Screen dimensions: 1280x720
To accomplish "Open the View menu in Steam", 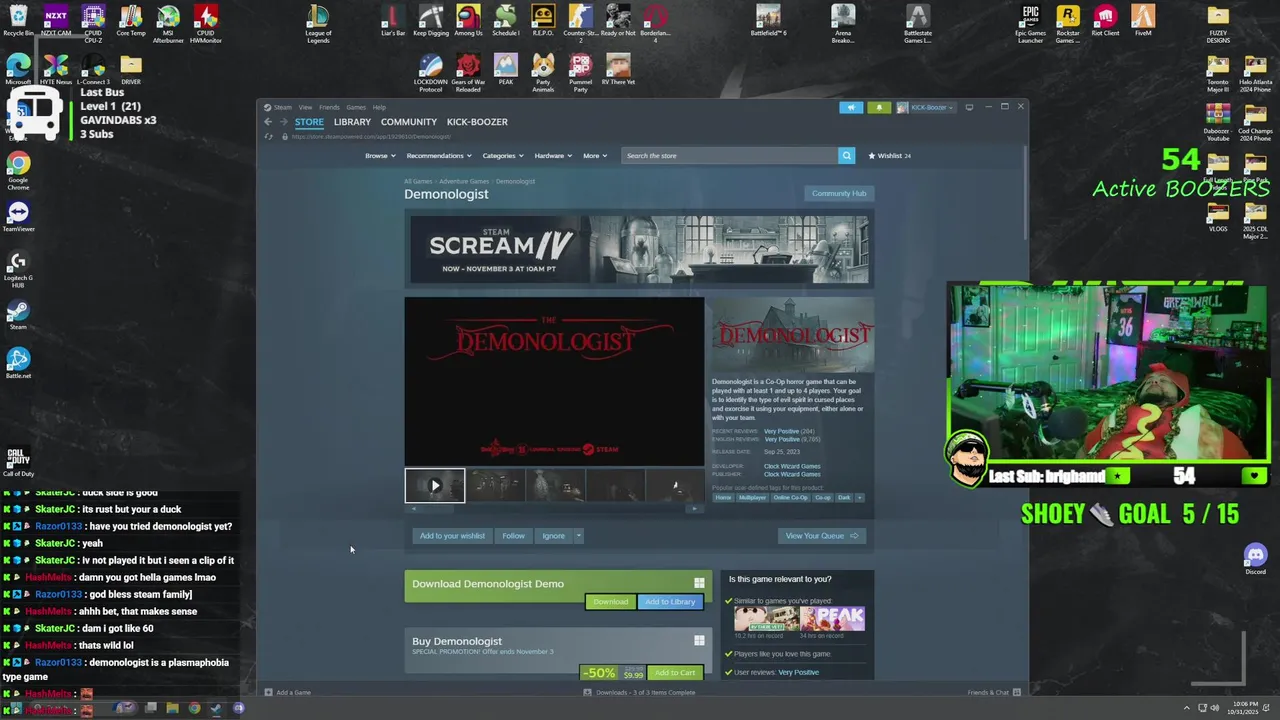I will pyautogui.click(x=305, y=107).
